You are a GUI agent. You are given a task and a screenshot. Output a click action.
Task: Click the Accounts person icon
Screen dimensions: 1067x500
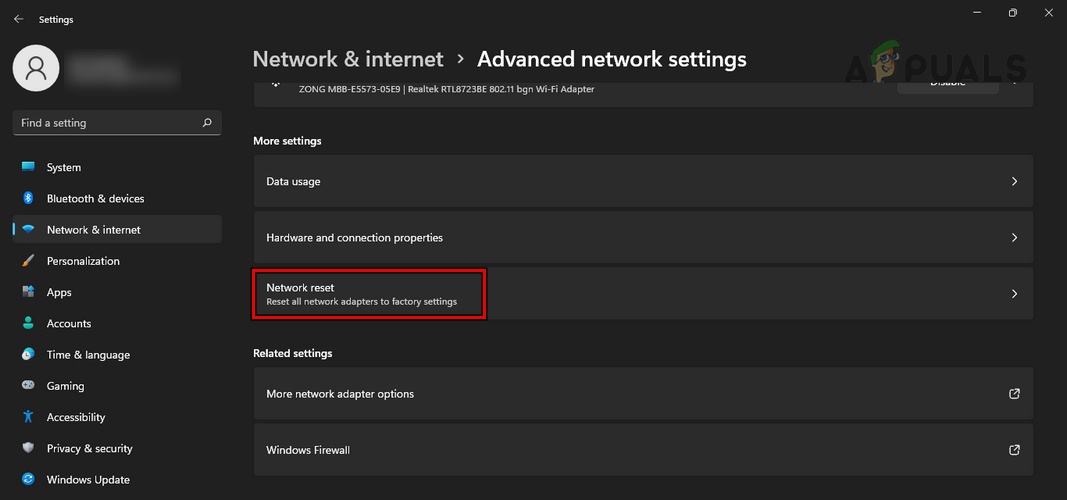click(x=28, y=323)
